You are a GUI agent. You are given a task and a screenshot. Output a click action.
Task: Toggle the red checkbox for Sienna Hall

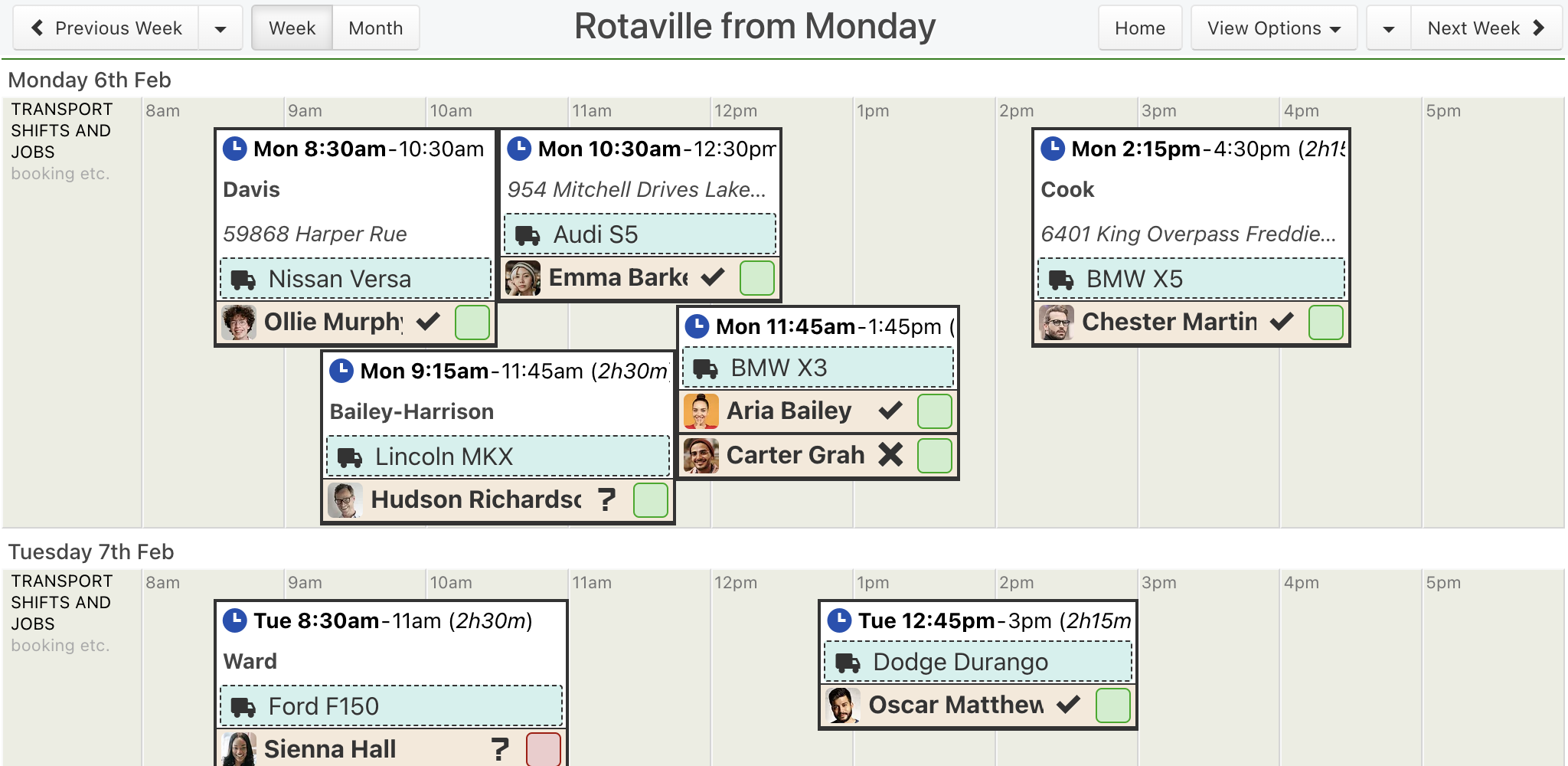click(x=544, y=749)
